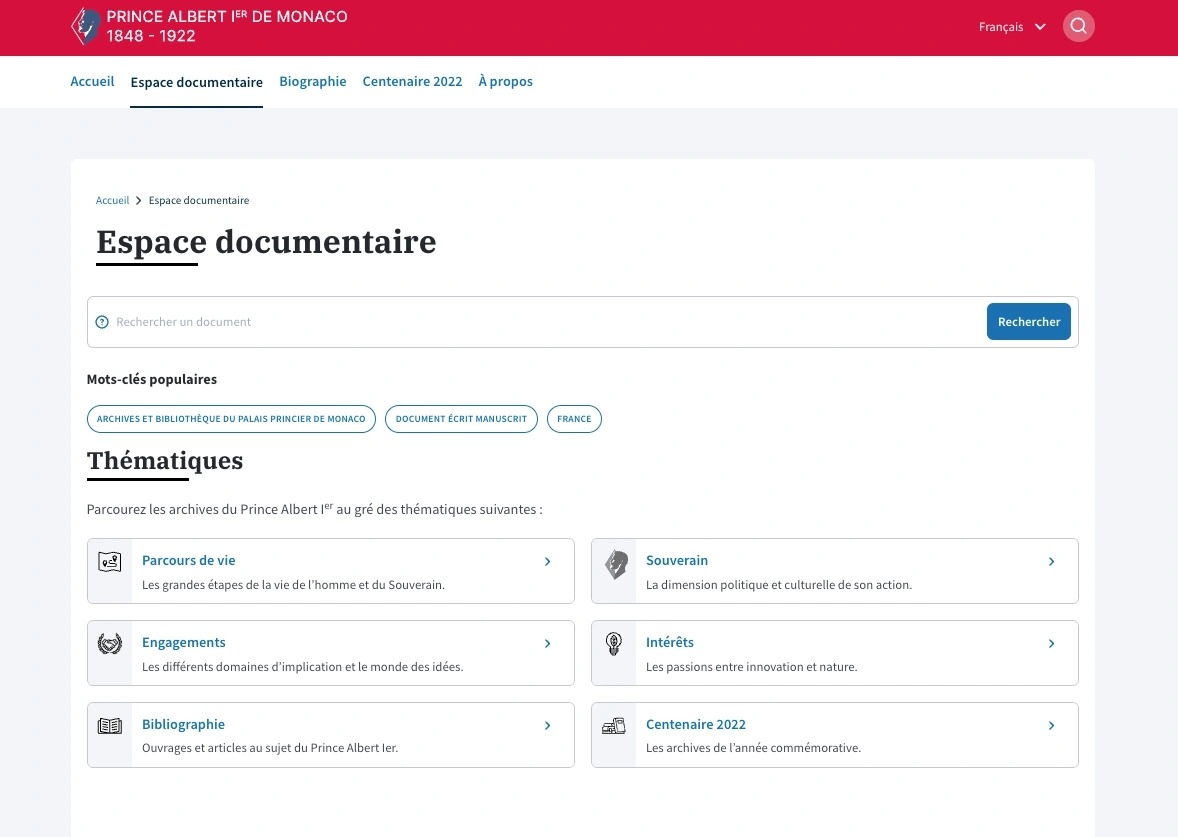This screenshot has width=1178, height=837.
Task: Click 'Les archives de l'année commémorative' text
Action: 754,748
